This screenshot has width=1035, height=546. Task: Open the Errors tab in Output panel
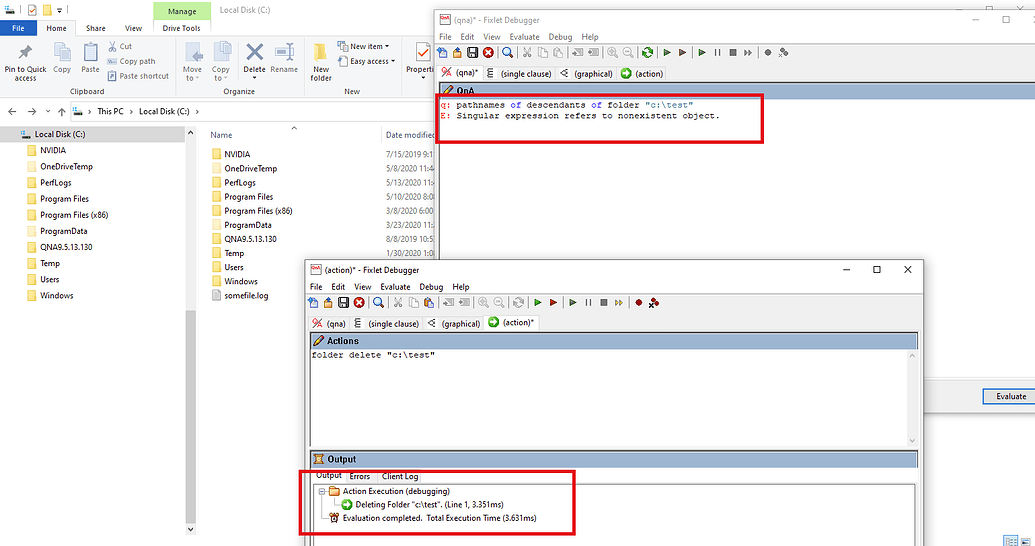[360, 476]
